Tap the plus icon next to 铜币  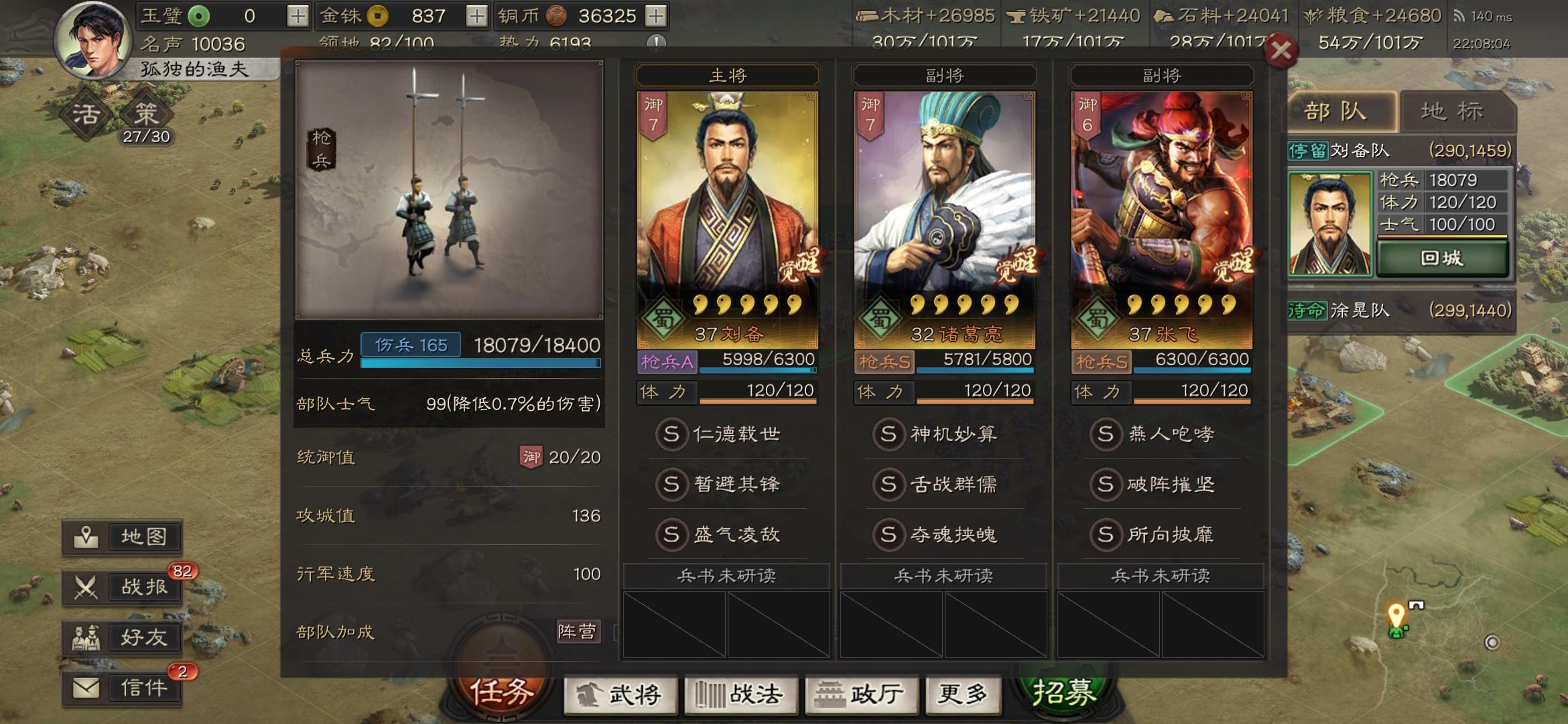point(656,15)
